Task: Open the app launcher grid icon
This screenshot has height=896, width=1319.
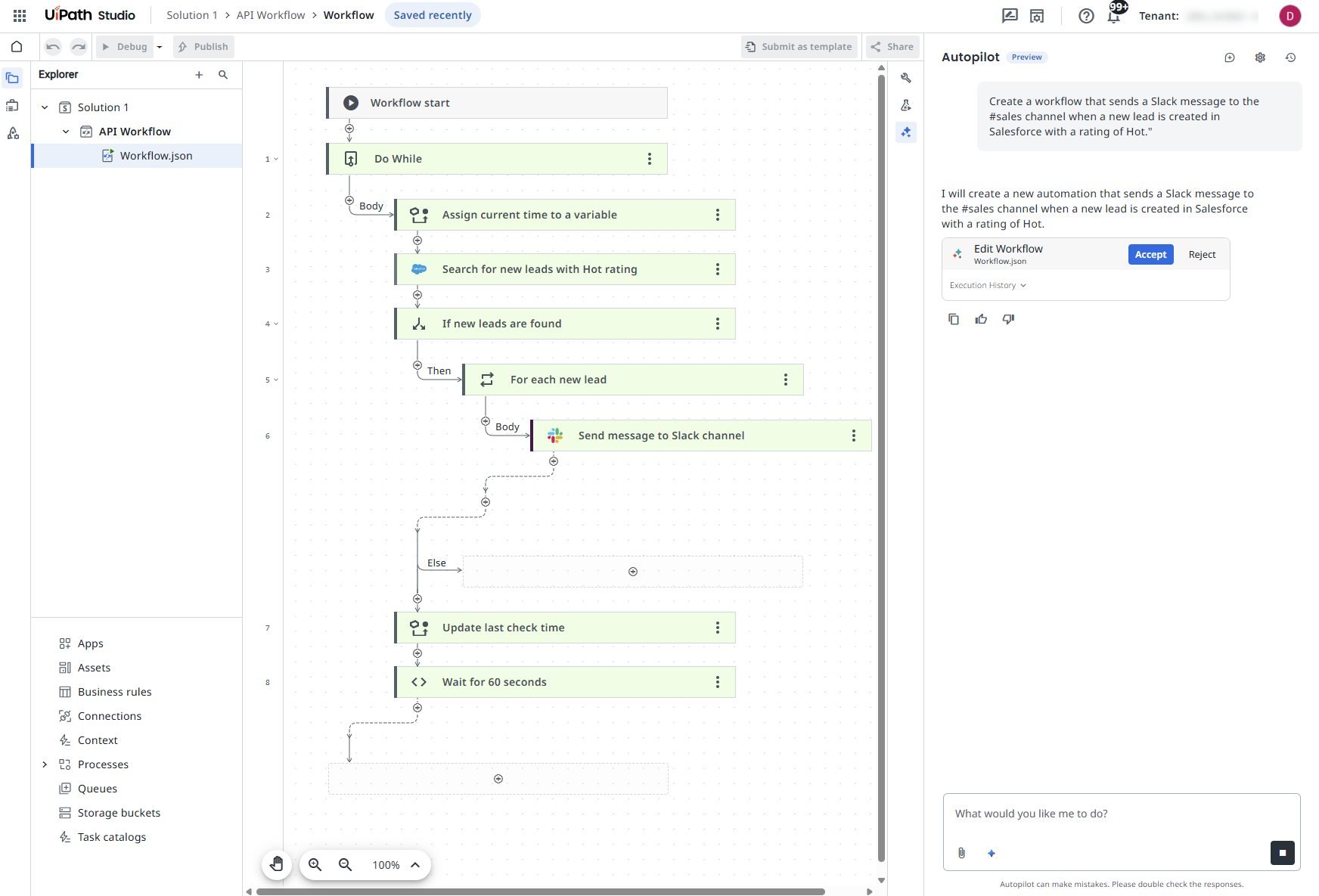Action: [x=20, y=15]
